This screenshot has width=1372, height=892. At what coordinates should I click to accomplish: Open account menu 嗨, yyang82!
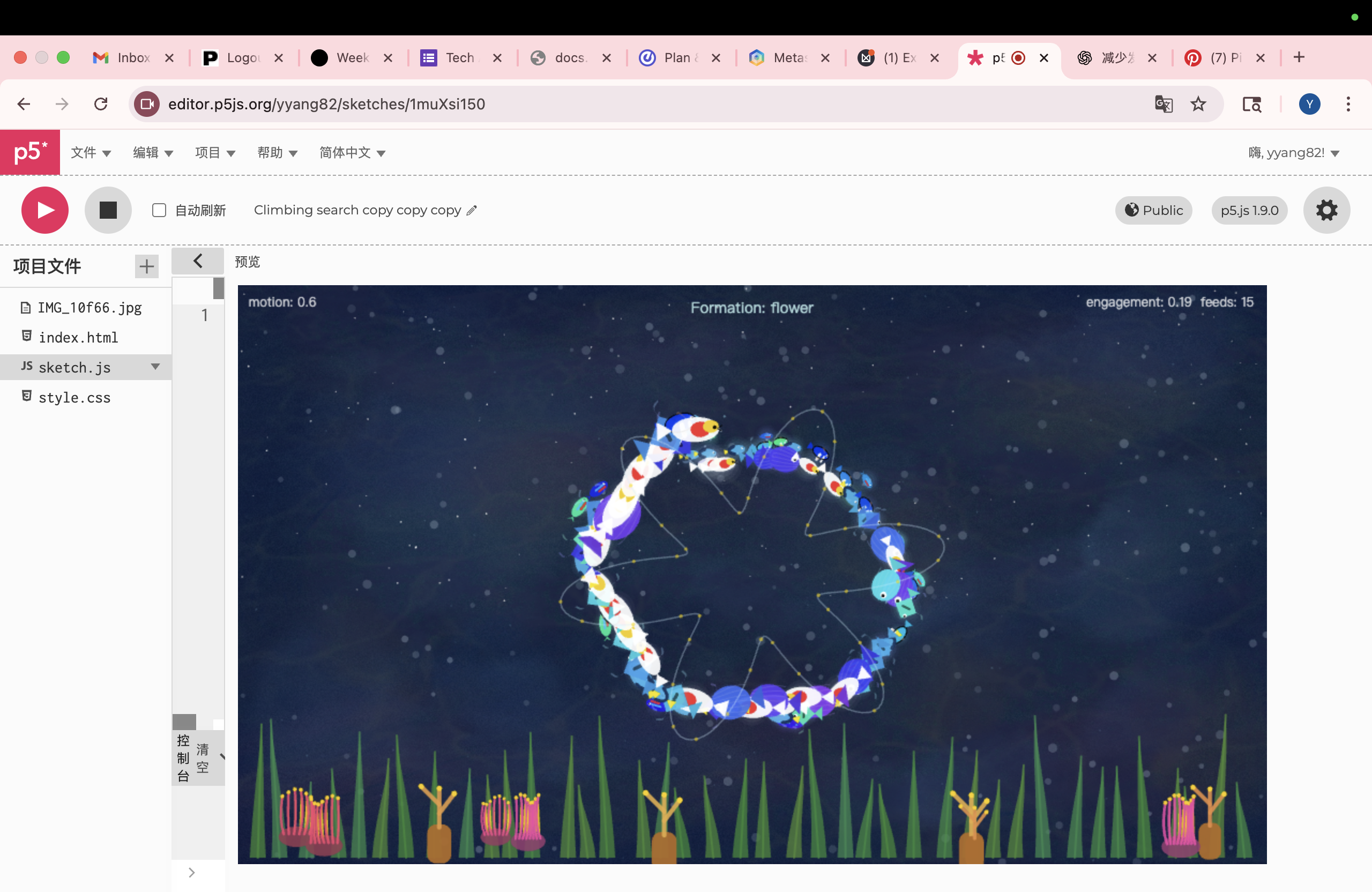1293,153
